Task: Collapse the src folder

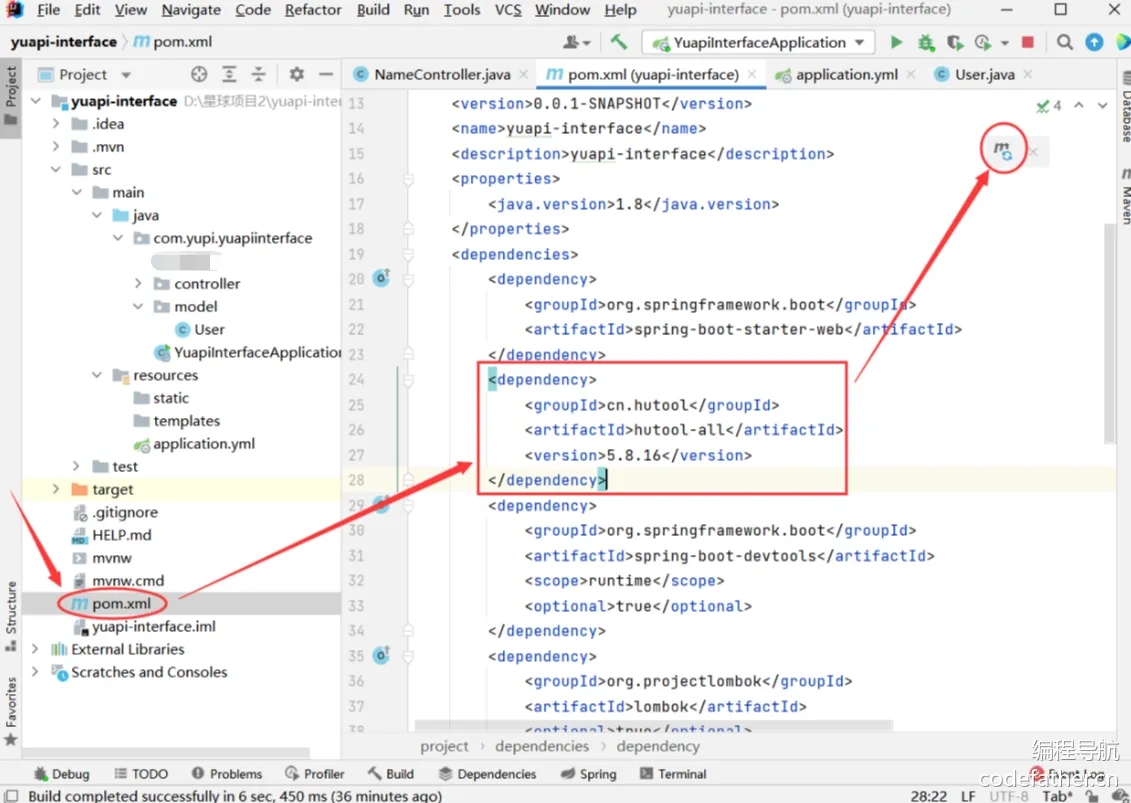Action: pyautogui.click(x=56, y=170)
